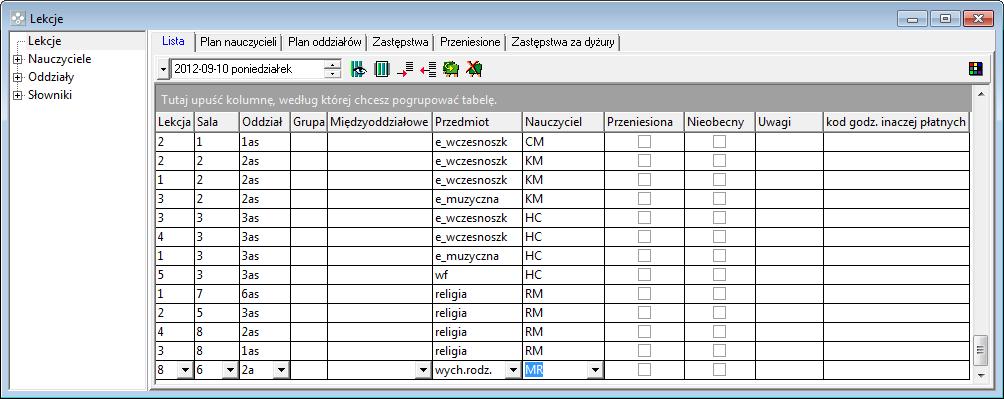Open the Zastępstwa za dyżury tab
The image size is (1004, 399).
[563, 42]
